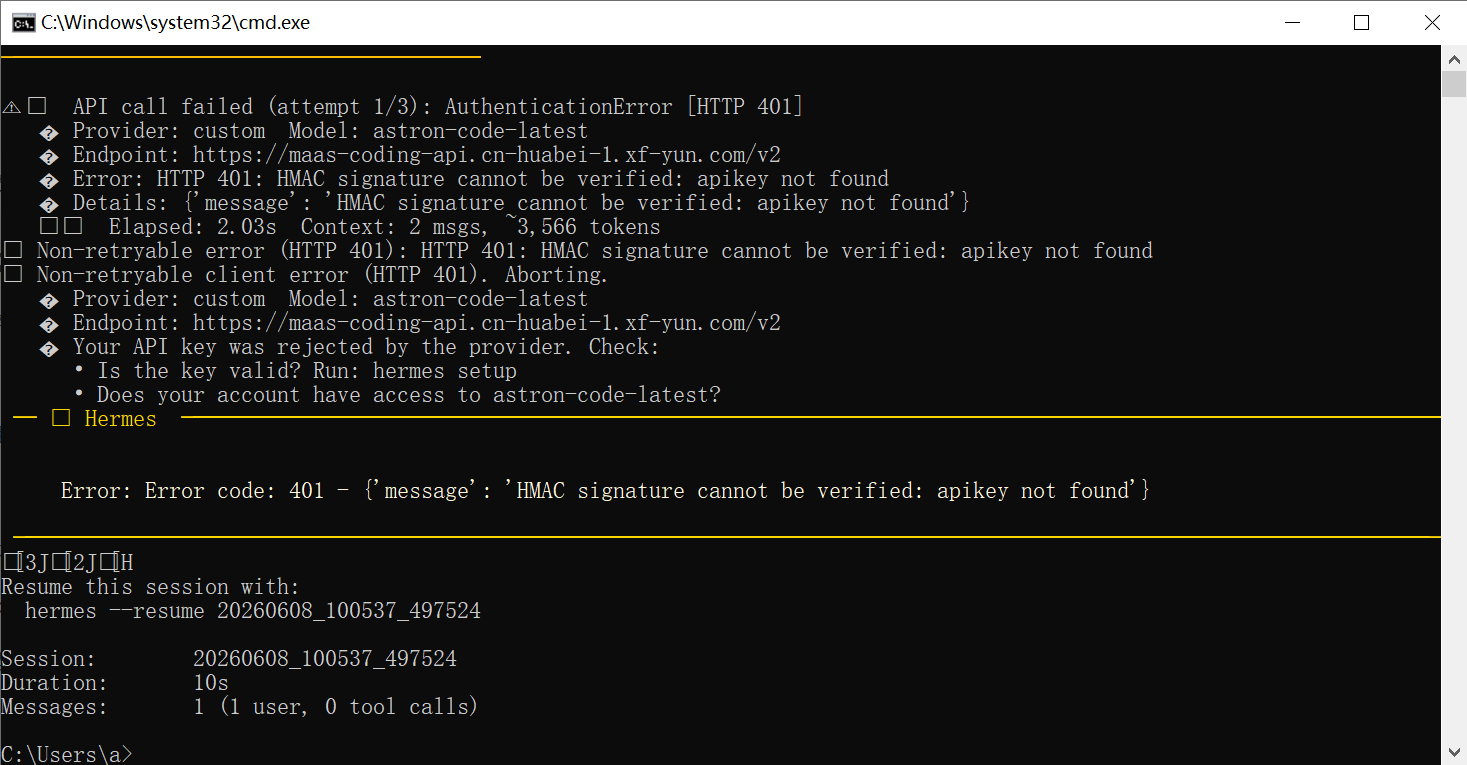Click the diamond glyph before Error: HTTP 401
This screenshot has width=1467, height=765.
48,180
